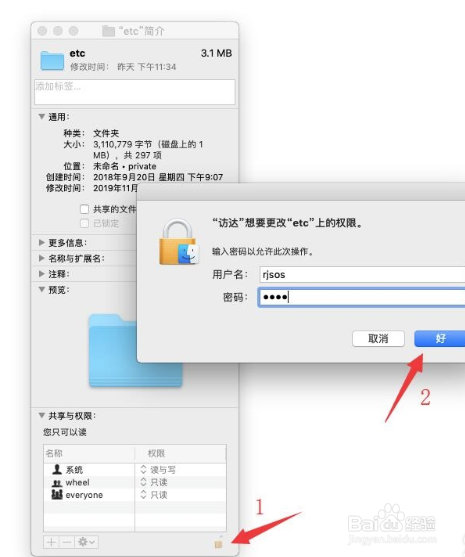The height and width of the screenshot is (557, 465).
Task: Select the everyone group row
Action: point(135,494)
